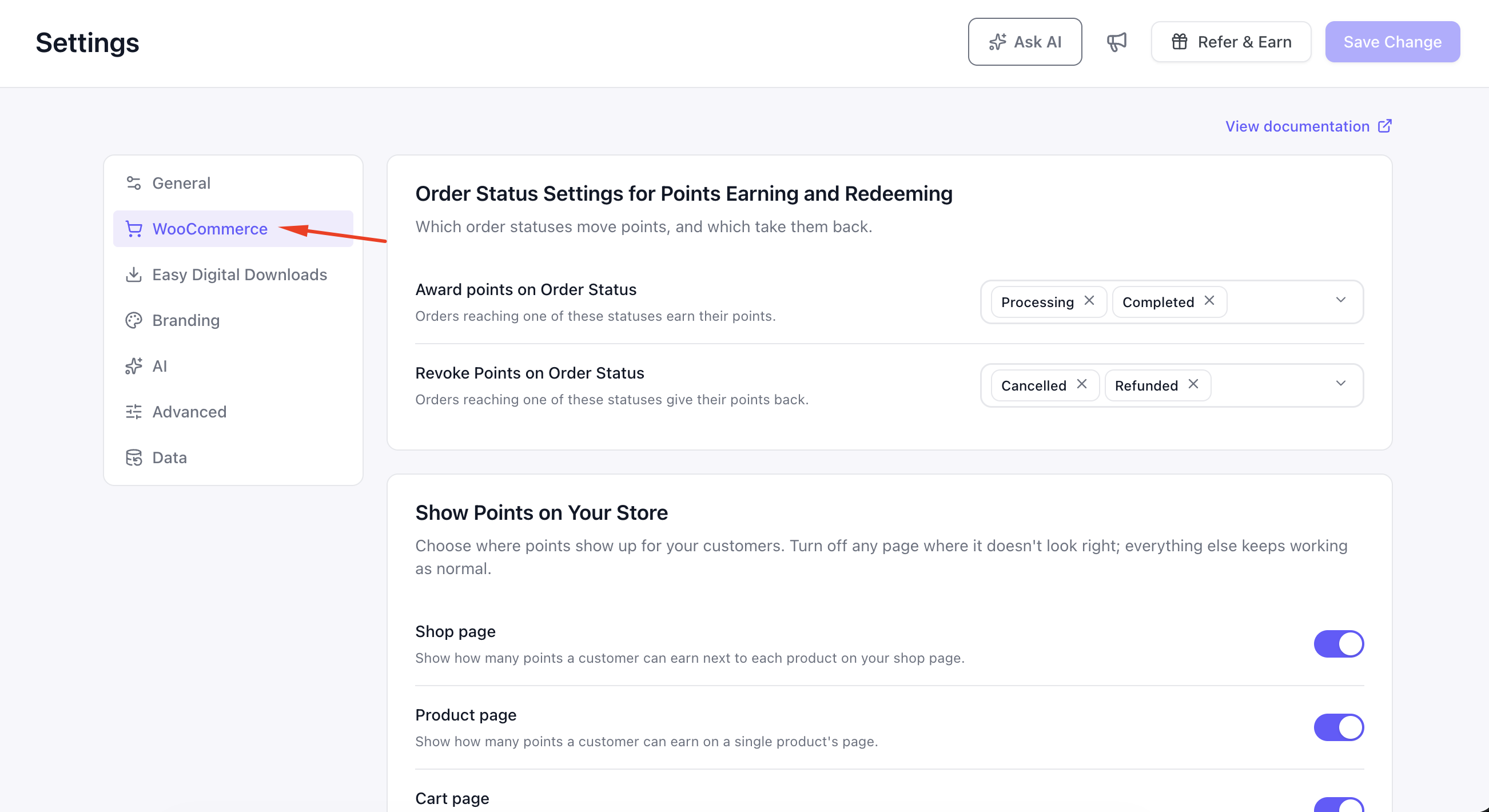1489x812 pixels.
Task: Toggle the Shop page points switch
Action: tap(1339, 644)
